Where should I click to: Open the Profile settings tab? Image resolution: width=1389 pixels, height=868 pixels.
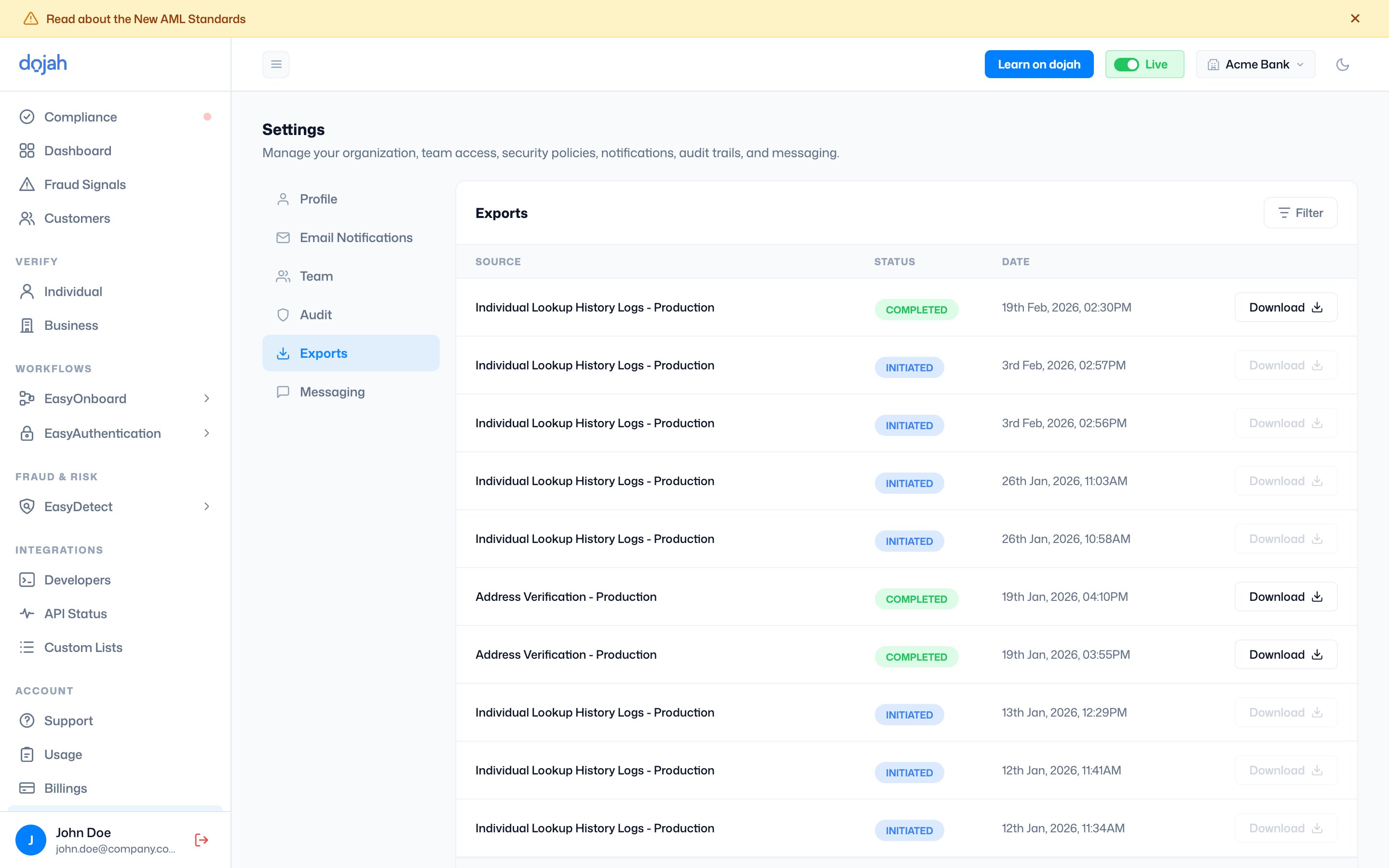(351, 199)
